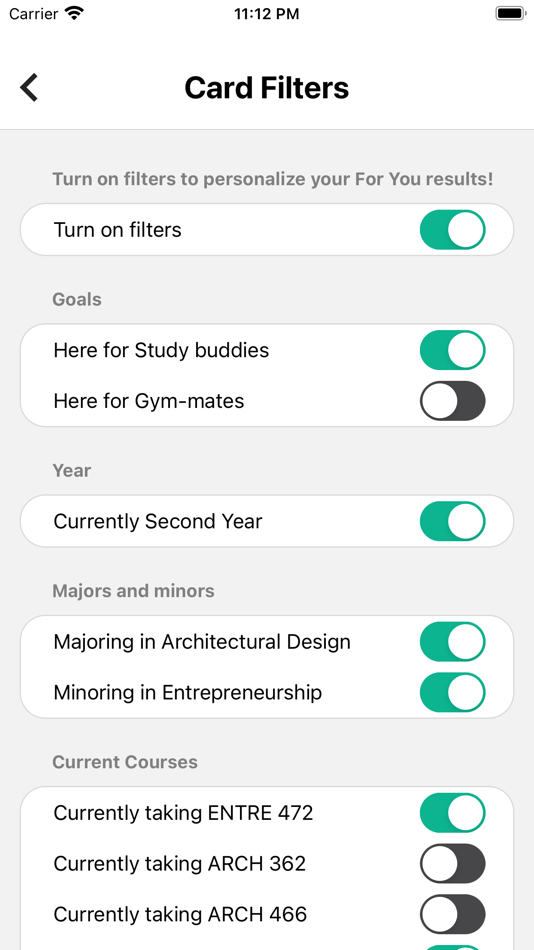Tap the Goals section header
Viewport: 534px width, 950px height.
click(x=77, y=299)
